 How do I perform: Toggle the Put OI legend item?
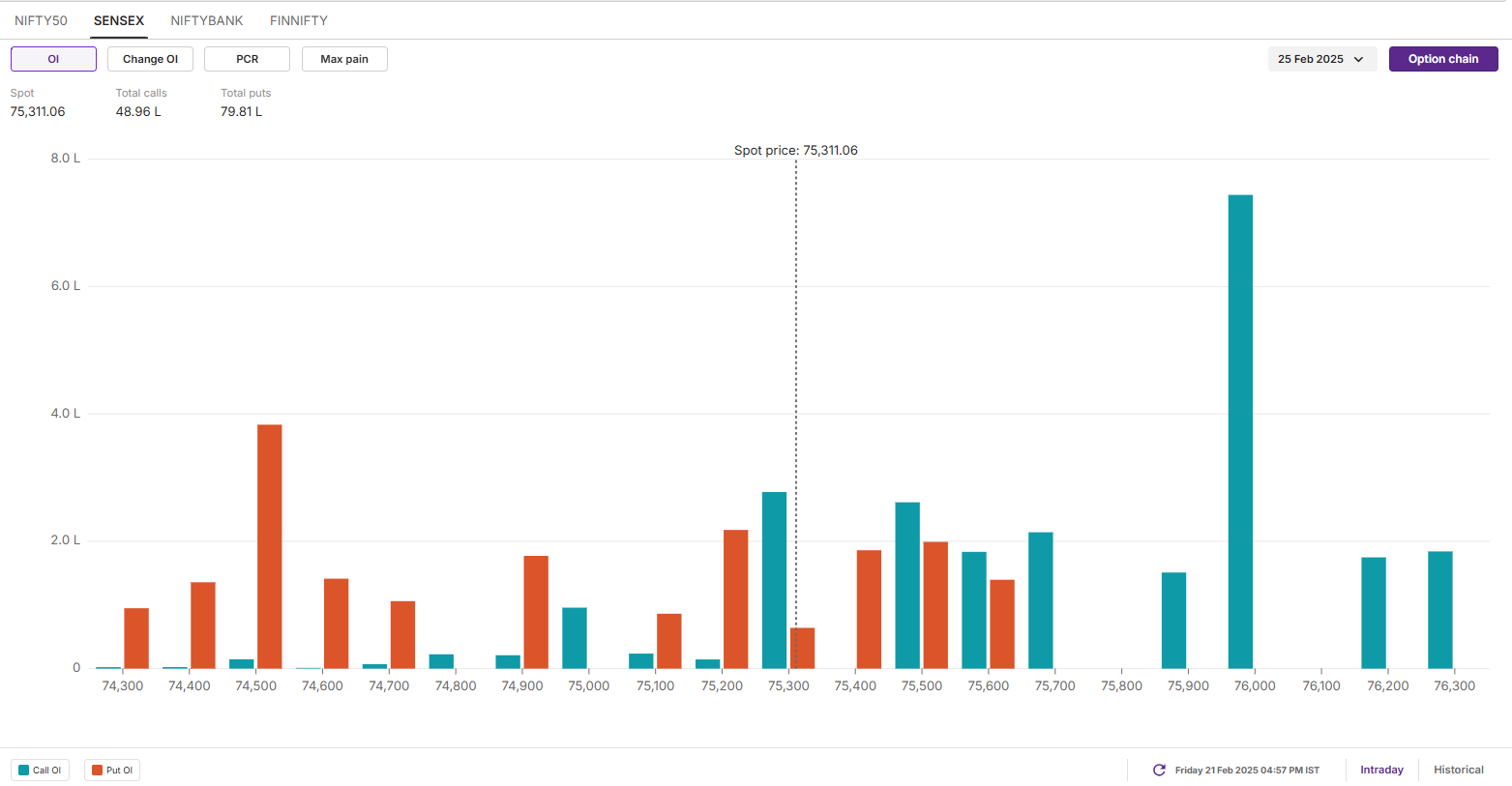(x=112, y=771)
